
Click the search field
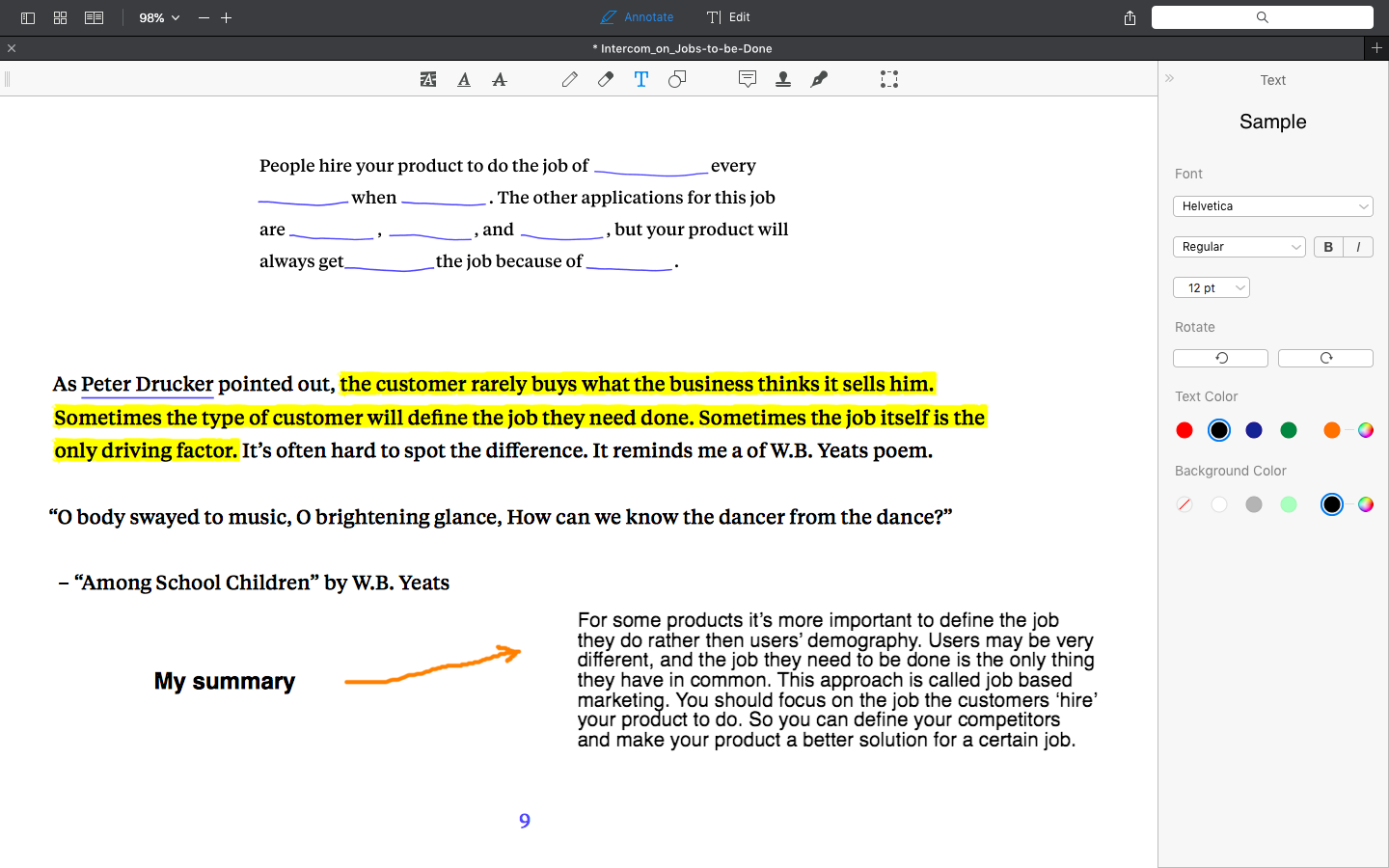click(1262, 17)
